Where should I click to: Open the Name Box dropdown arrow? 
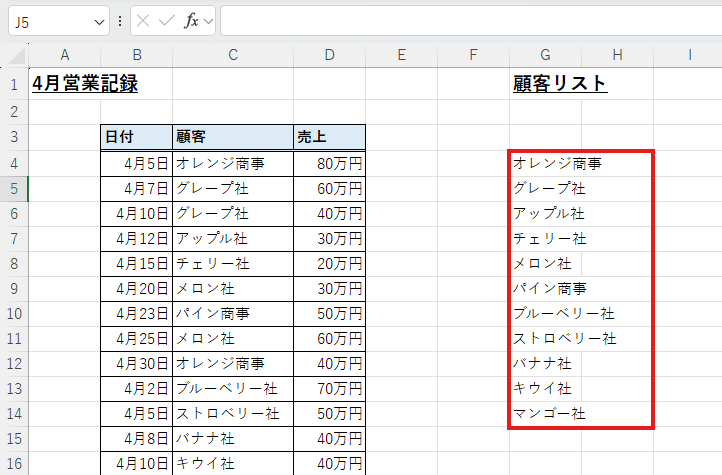click(99, 21)
